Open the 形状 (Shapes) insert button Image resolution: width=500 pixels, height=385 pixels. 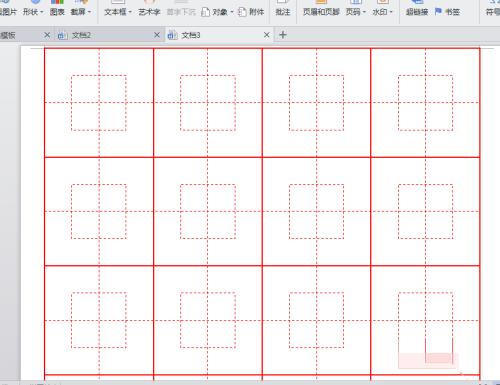[30, 12]
